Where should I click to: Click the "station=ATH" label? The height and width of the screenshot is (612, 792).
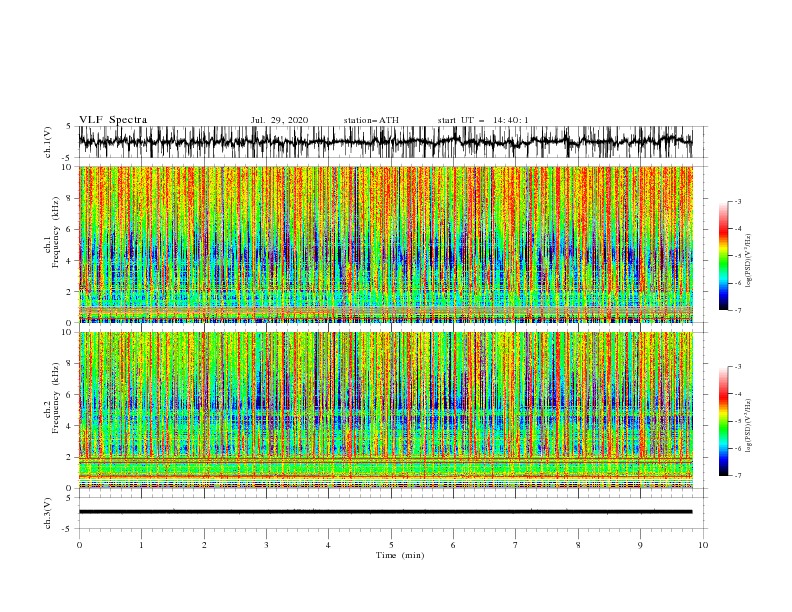[x=371, y=120]
